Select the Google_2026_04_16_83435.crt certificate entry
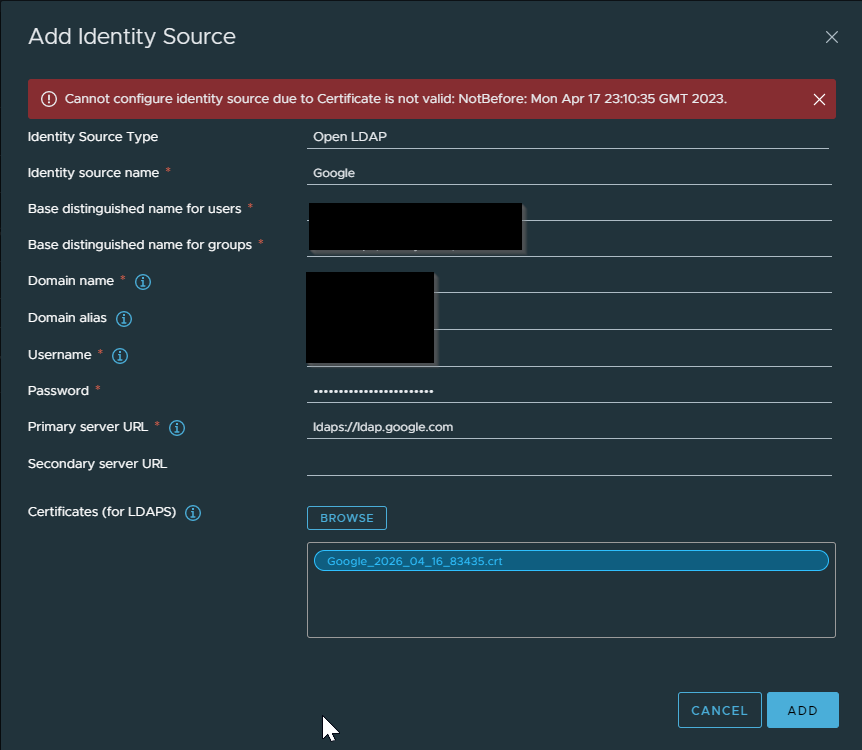862x750 pixels. click(x=570, y=560)
